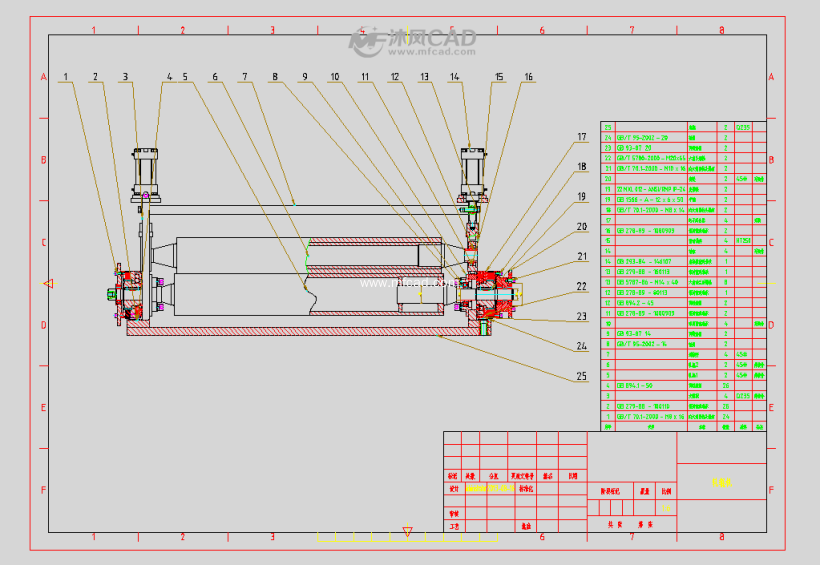Viewport: 820px width, 565px height.
Task: Select the left end flange assembly of roller
Action: pos(124,292)
